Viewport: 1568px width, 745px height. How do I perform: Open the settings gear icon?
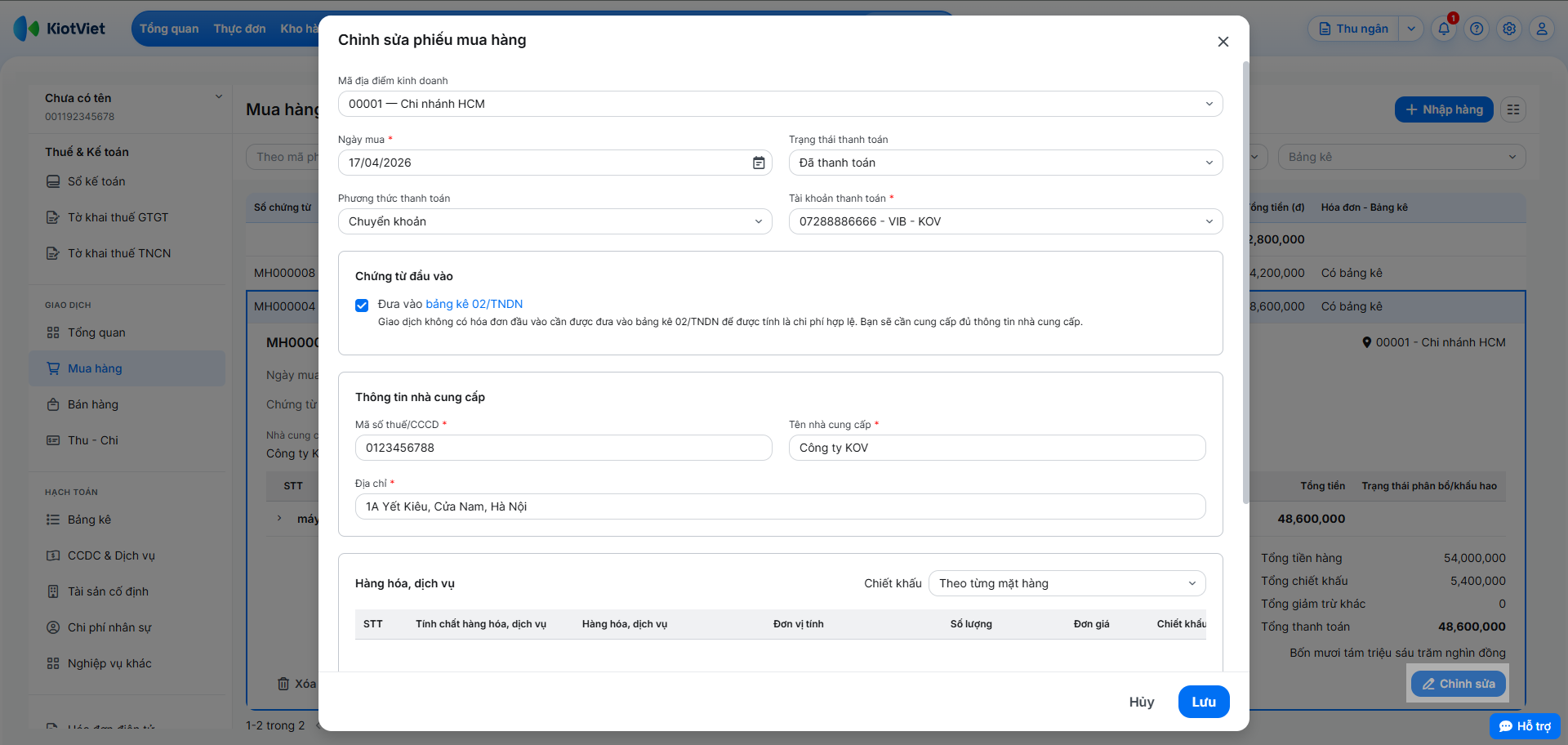[x=1509, y=29]
